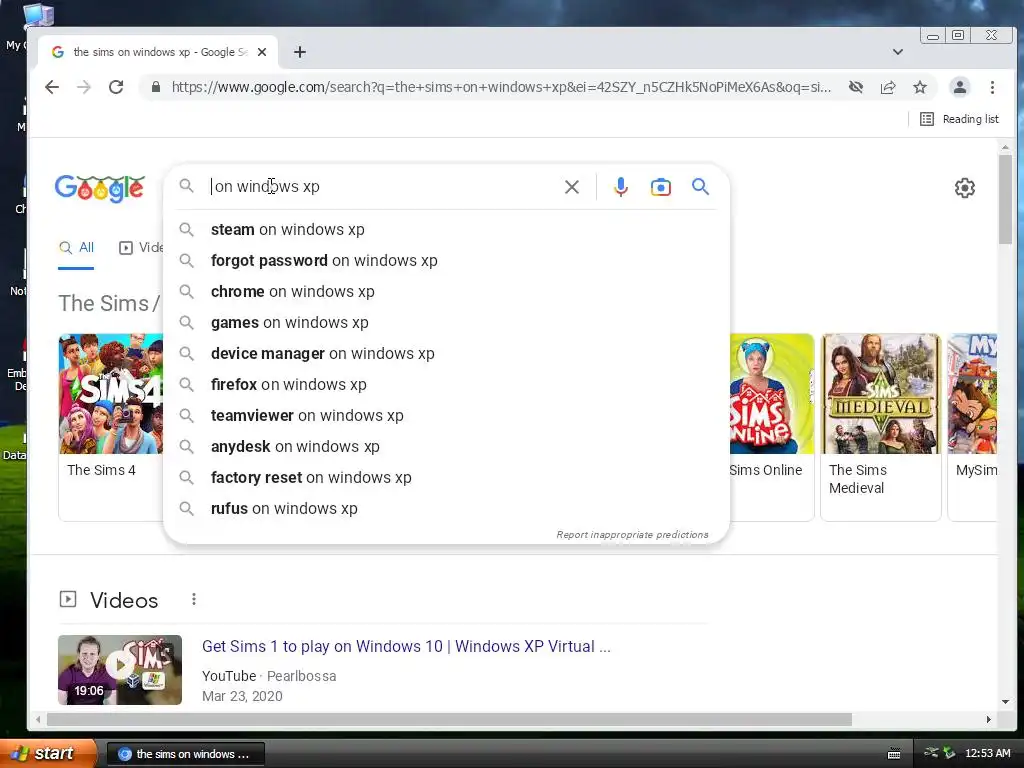The image size is (1024, 768).
Task: Open Get Sims 1 to play video link
Action: point(406,647)
